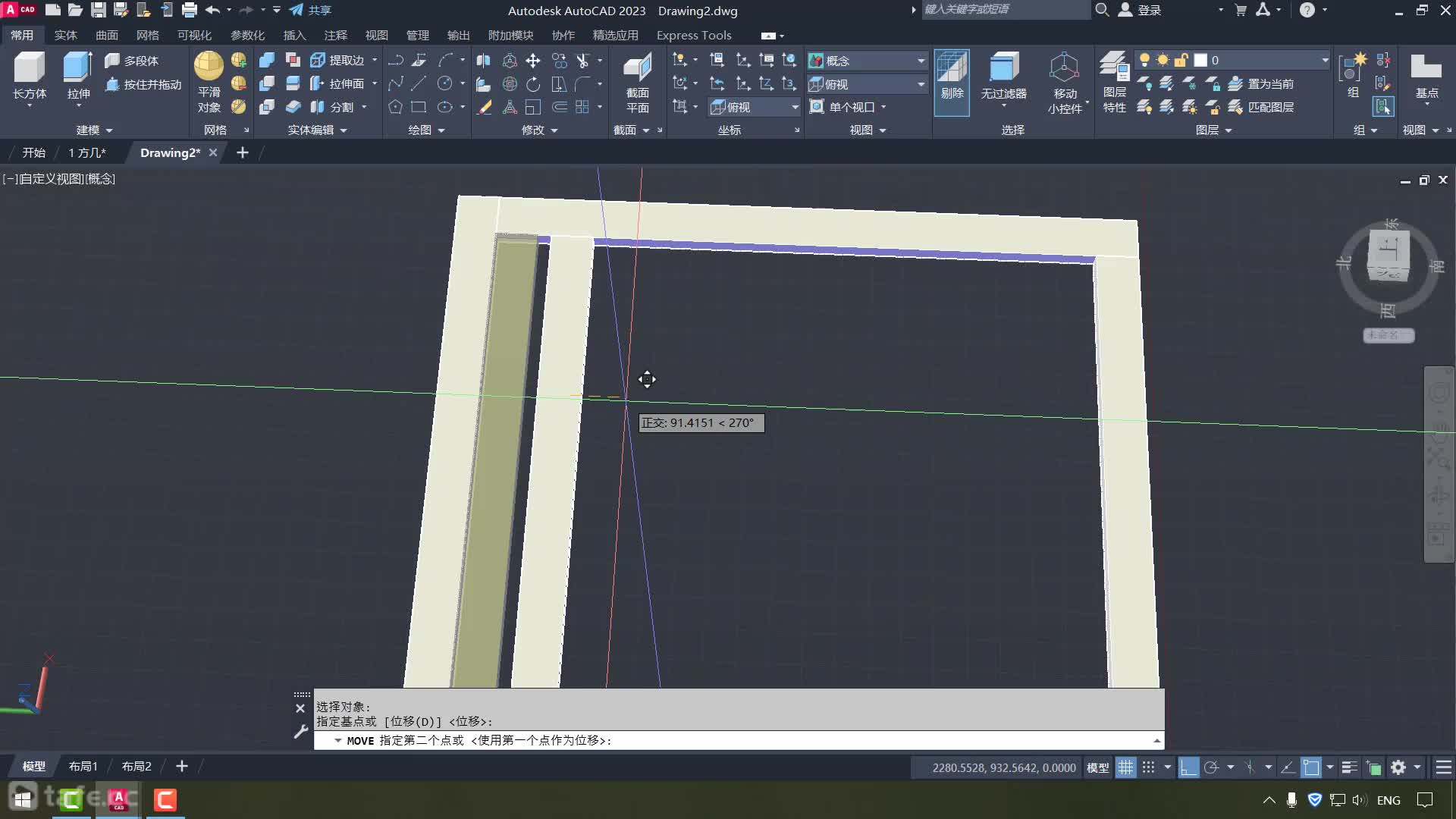Click the Move tool cross-arrows icon
Screen dimensions: 1456x819
pos(533,60)
